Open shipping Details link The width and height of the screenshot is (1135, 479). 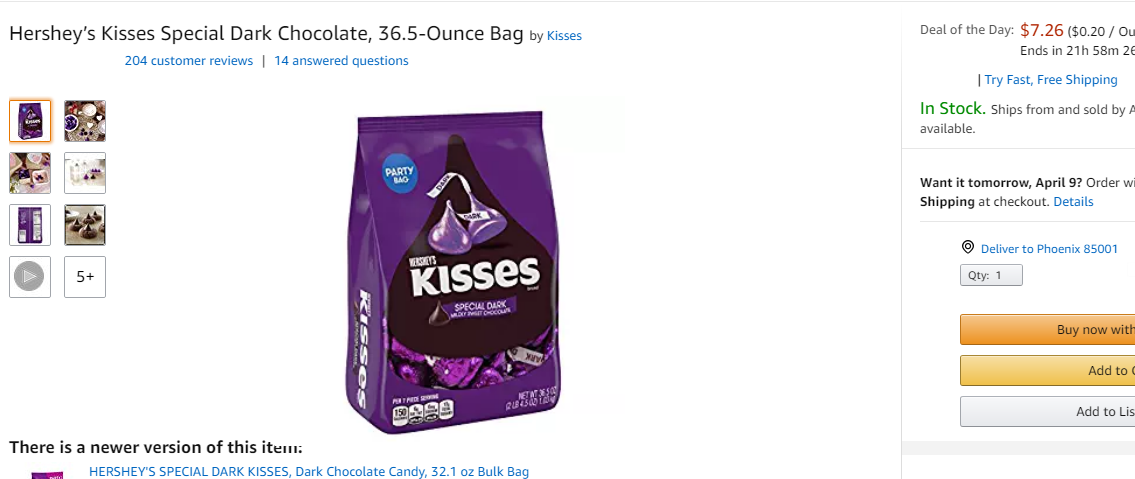point(1073,201)
